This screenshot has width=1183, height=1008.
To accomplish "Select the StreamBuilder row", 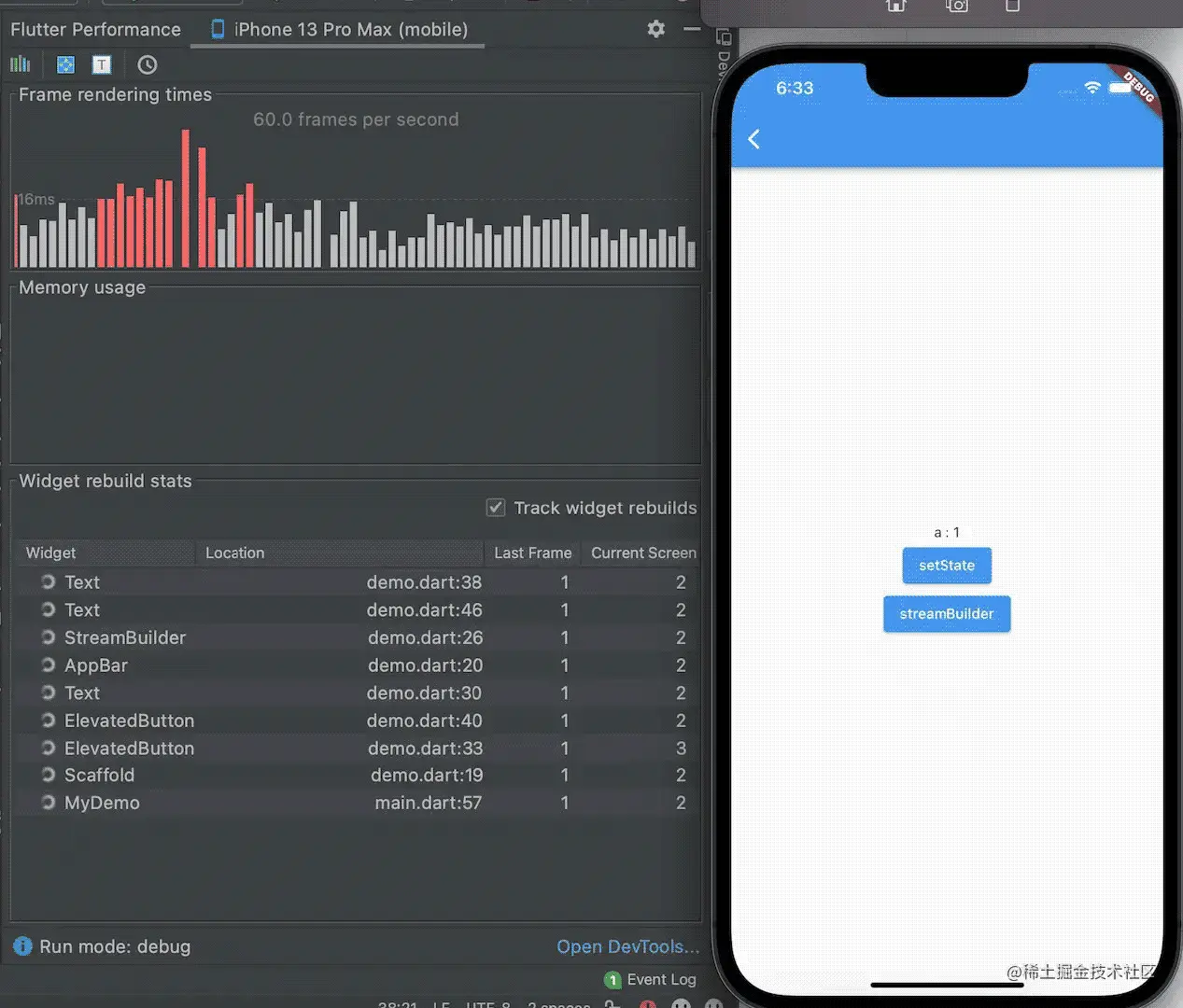I will pyautogui.click(x=358, y=637).
